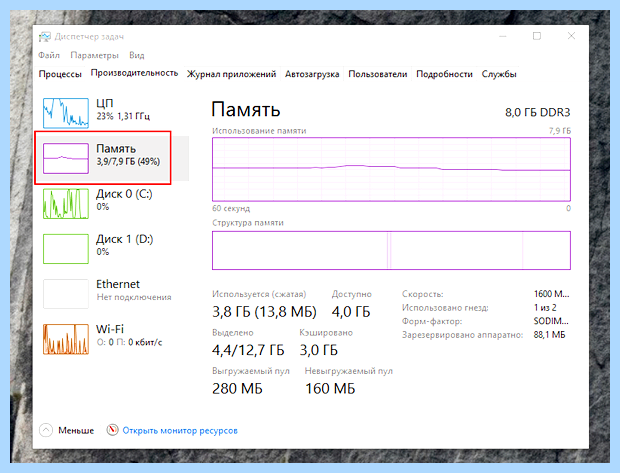Minimize the Диспетчер задач window
This screenshot has height=473, width=620.
point(503,36)
